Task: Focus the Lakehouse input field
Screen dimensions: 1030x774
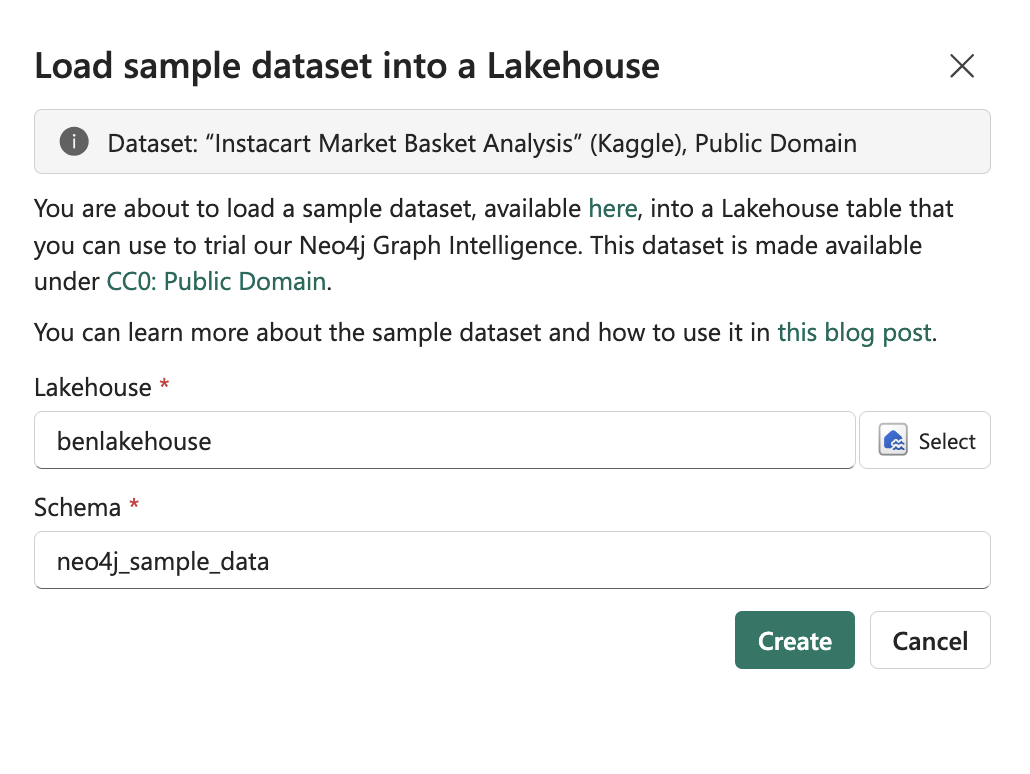Action: coord(445,440)
